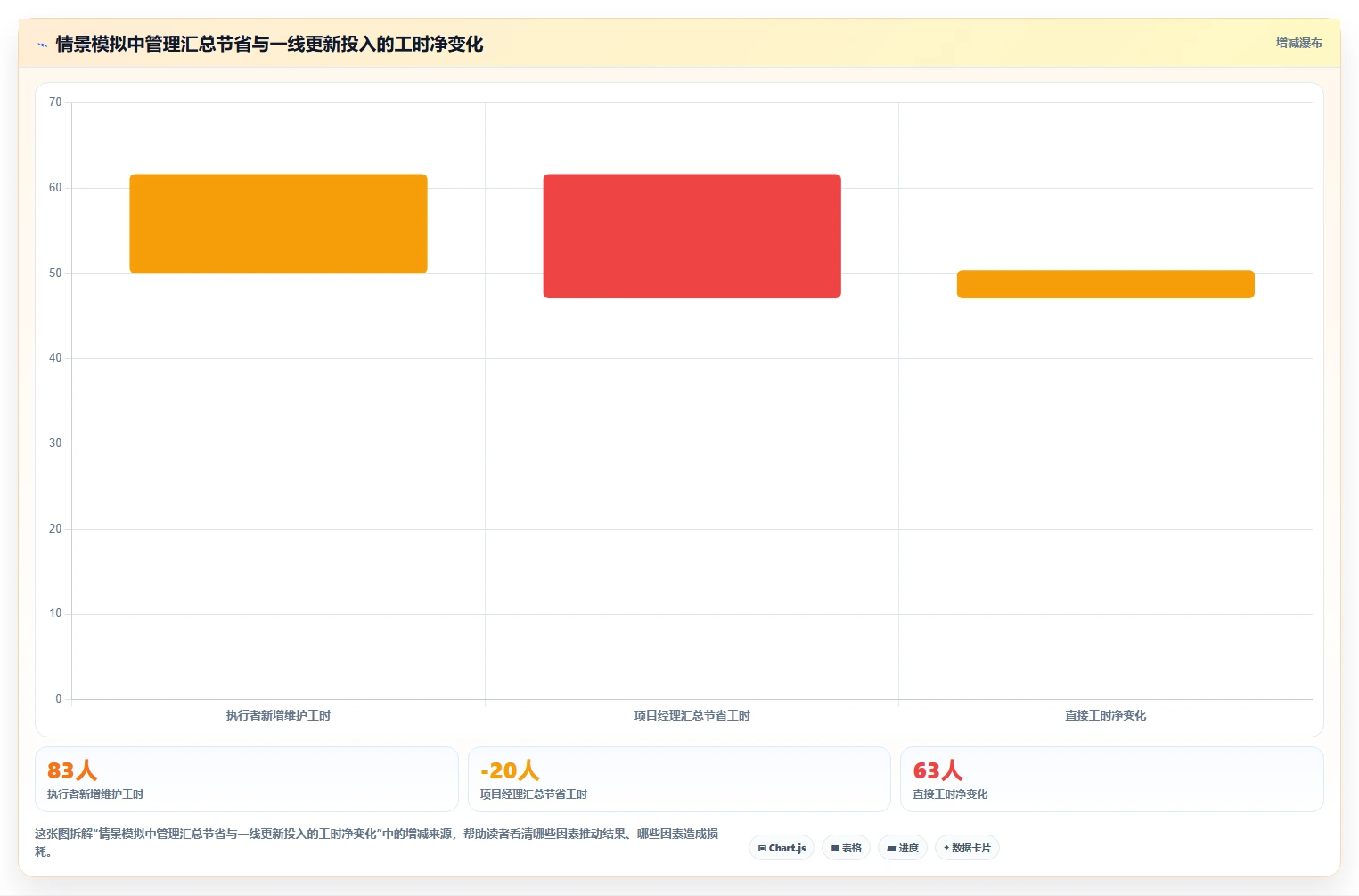Select the 进度 tag chip
The height and width of the screenshot is (896, 1359).
[903, 848]
